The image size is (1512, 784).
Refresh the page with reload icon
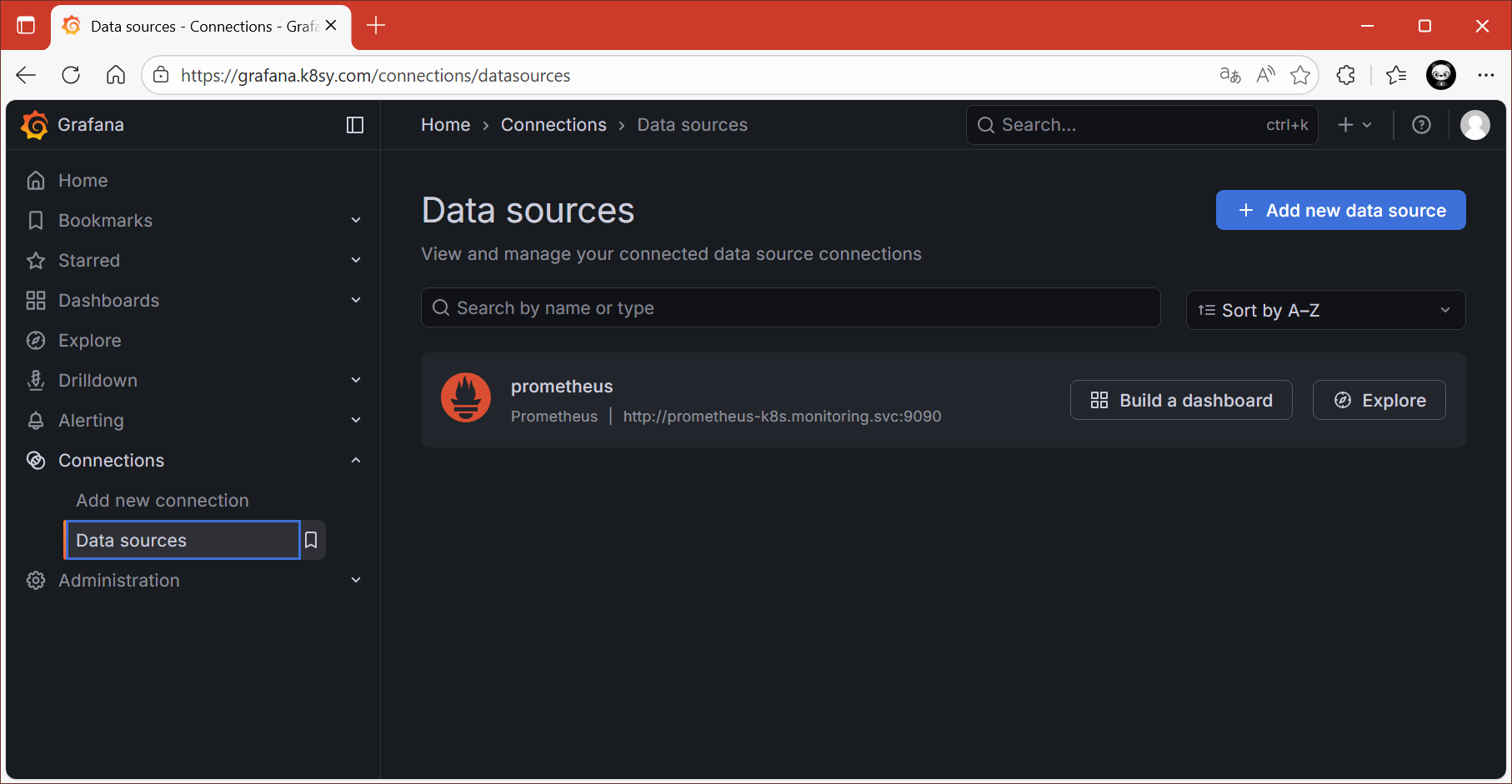[x=71, y=76]
